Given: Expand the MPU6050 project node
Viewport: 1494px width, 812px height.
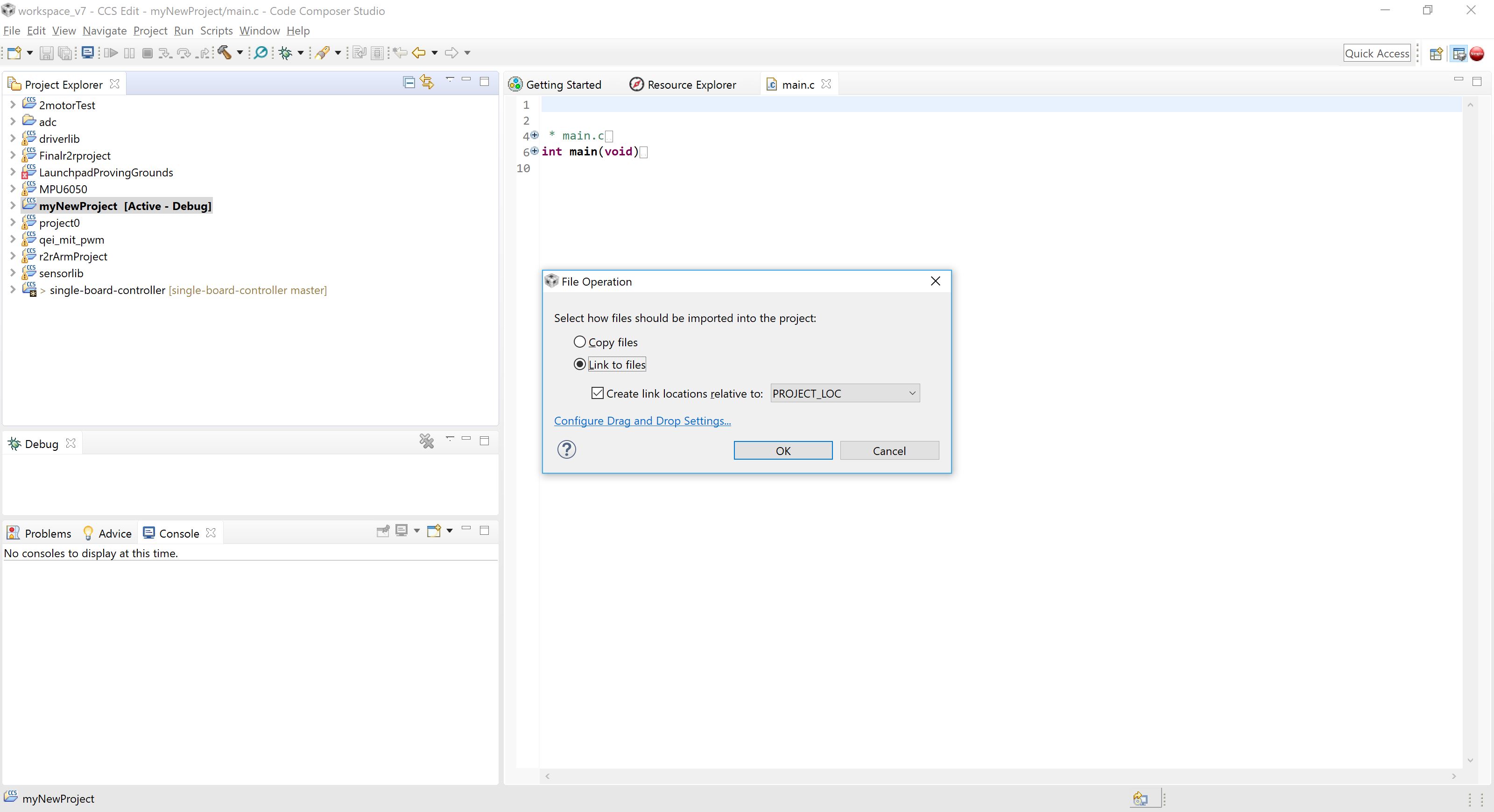Looking at the screenshot, I should pyautogui.click(x=13, y=189).
